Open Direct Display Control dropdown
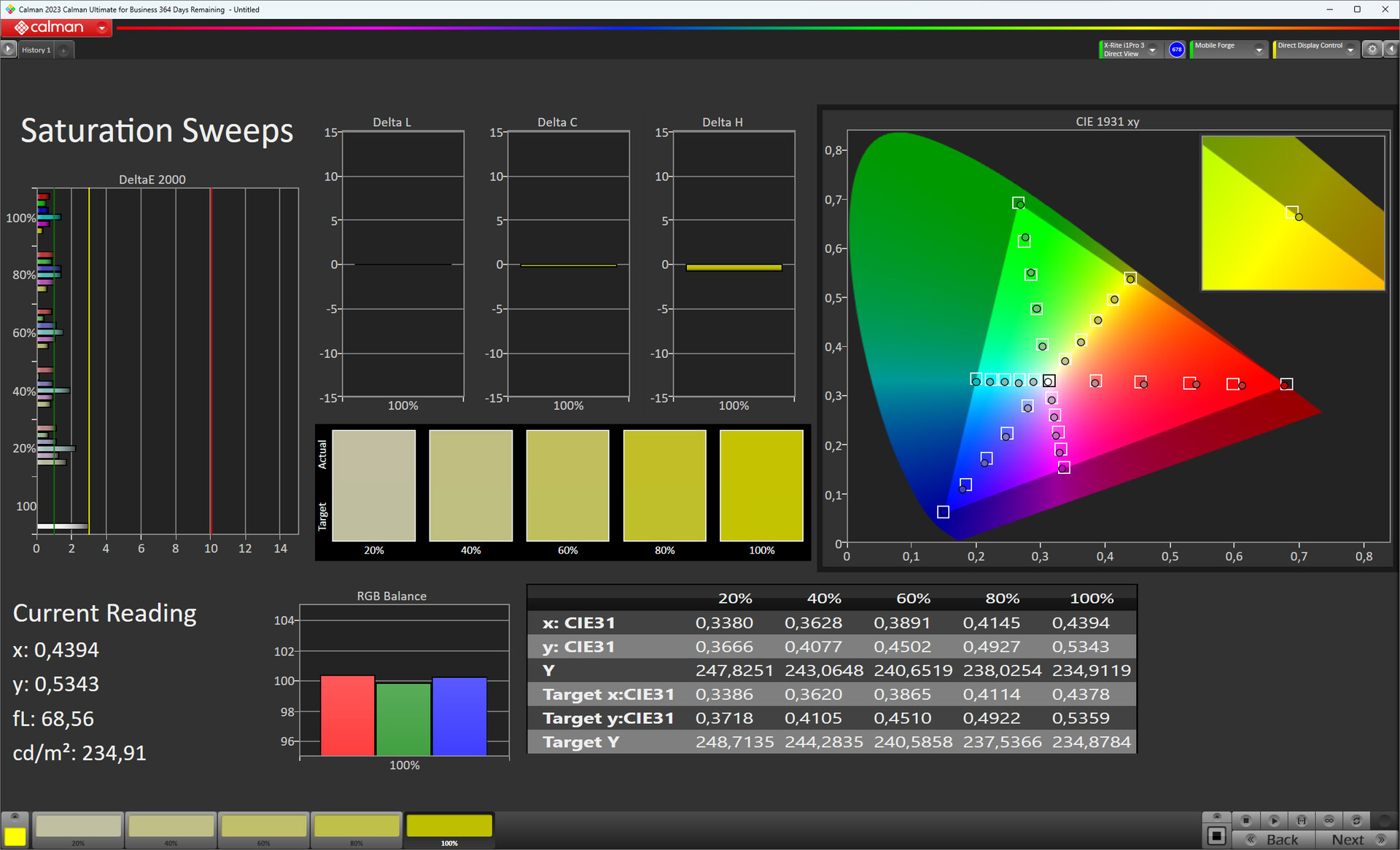Viewport: 1400px width, 850px height. click(1350, 50)
